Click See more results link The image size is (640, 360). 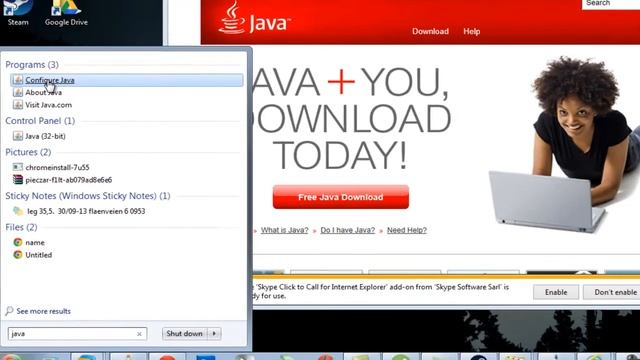43,311
